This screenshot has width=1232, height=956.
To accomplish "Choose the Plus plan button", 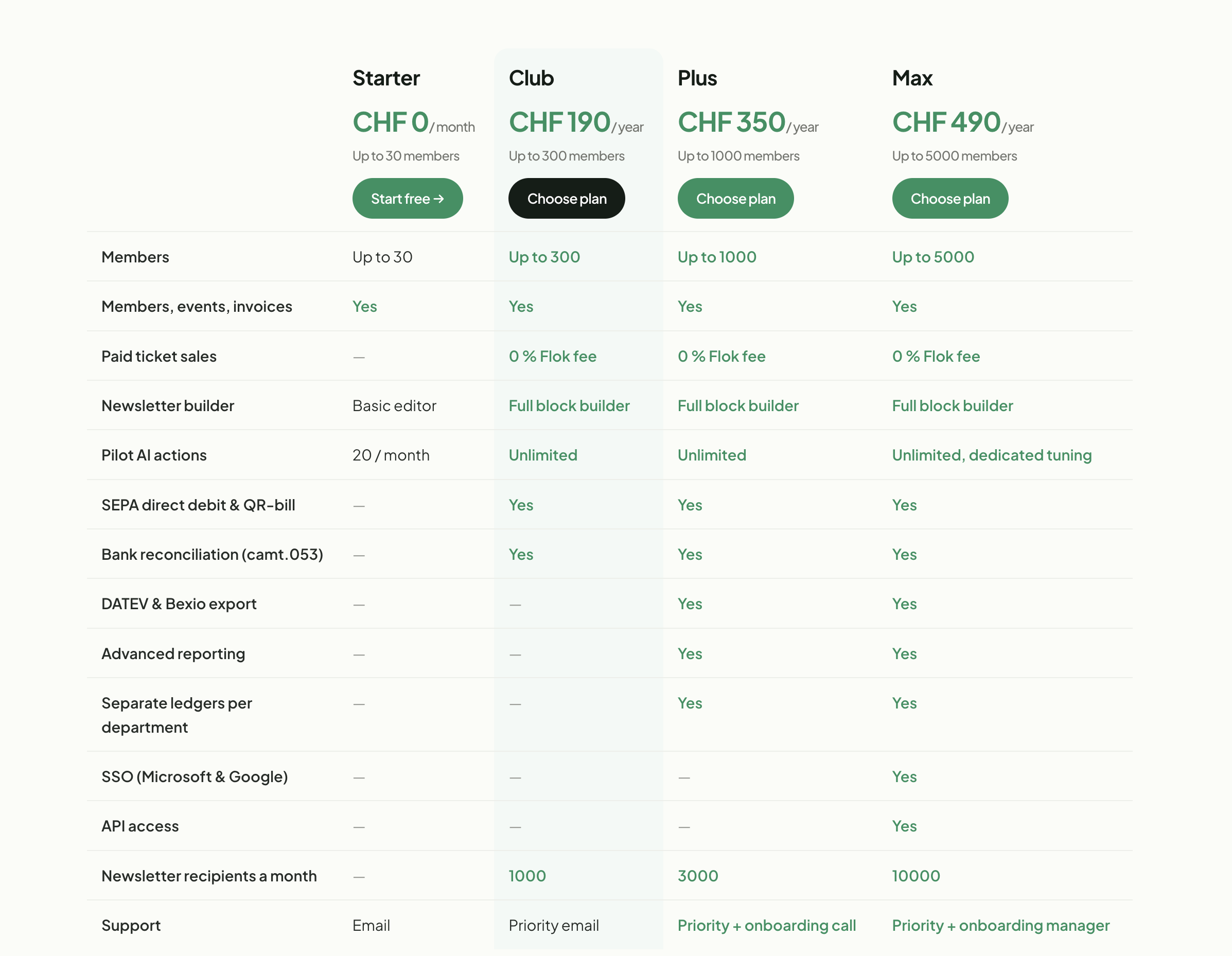I will 735,199.
